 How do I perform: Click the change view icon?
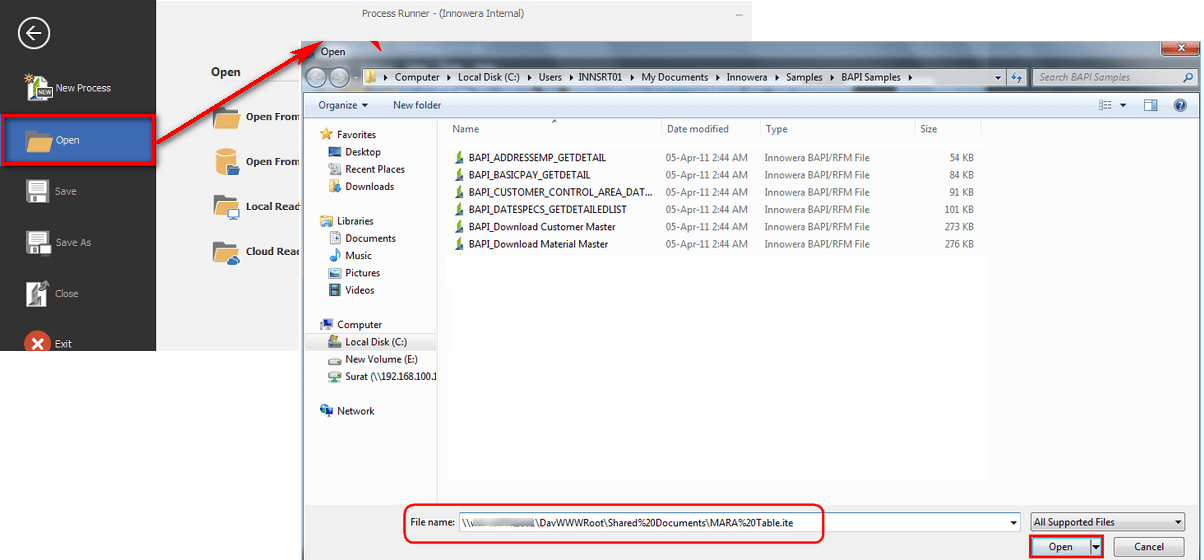pos(1107,105)
